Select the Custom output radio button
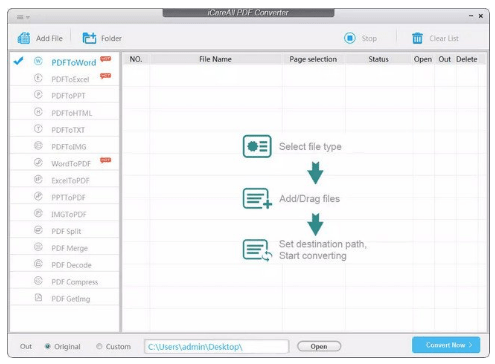The height and width of the screenshot is (364, 495). pos(99,346)
